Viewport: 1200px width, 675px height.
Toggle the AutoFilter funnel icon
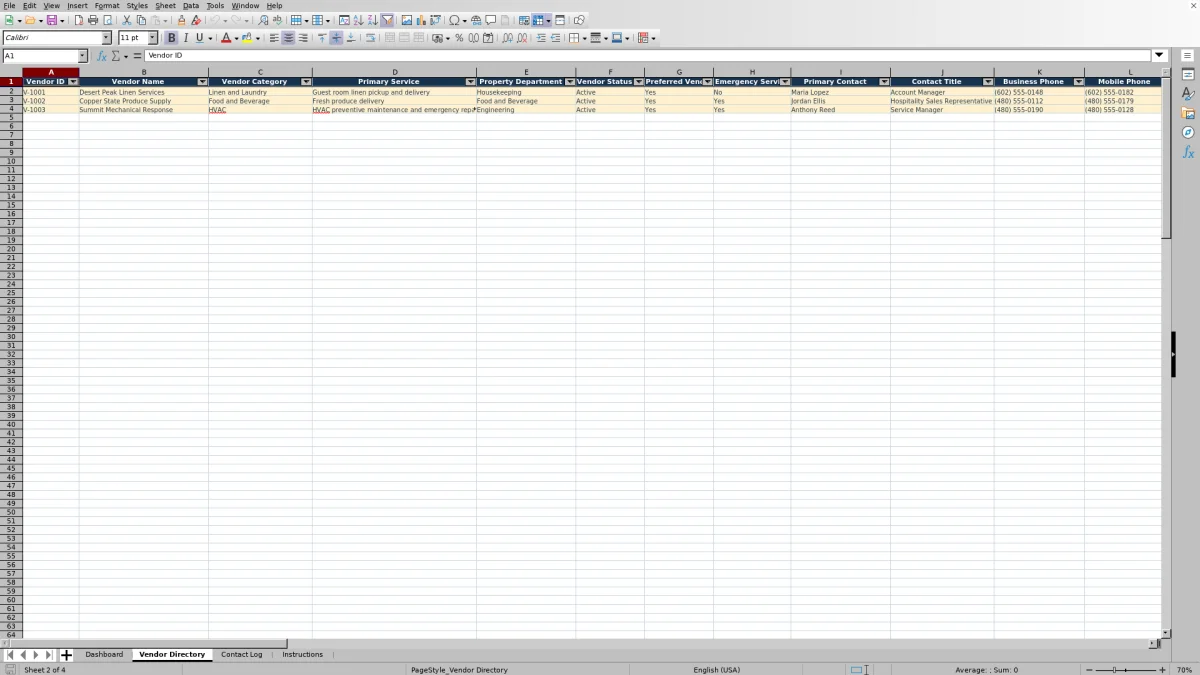pos(387,20)
